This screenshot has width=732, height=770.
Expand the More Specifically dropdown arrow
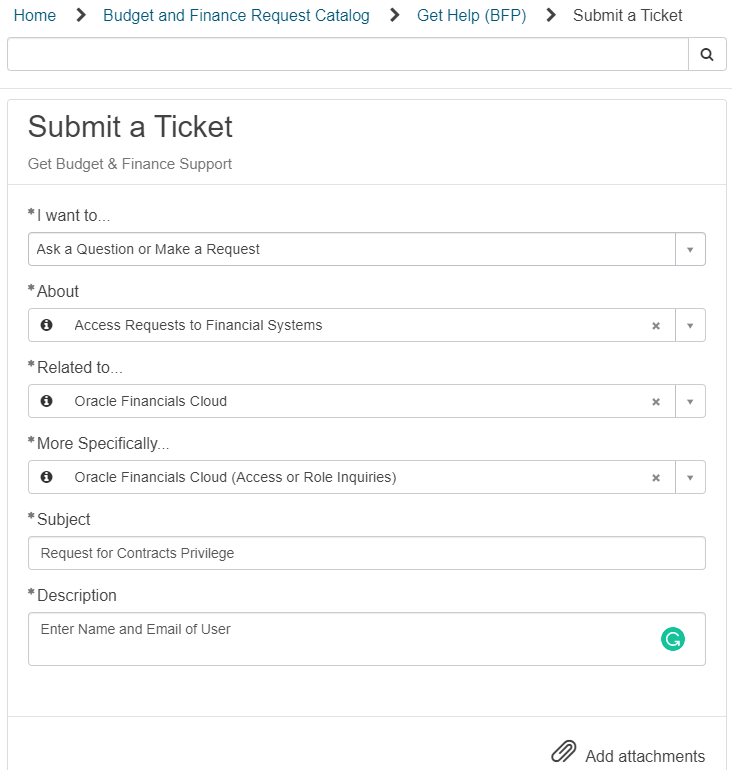690,478
